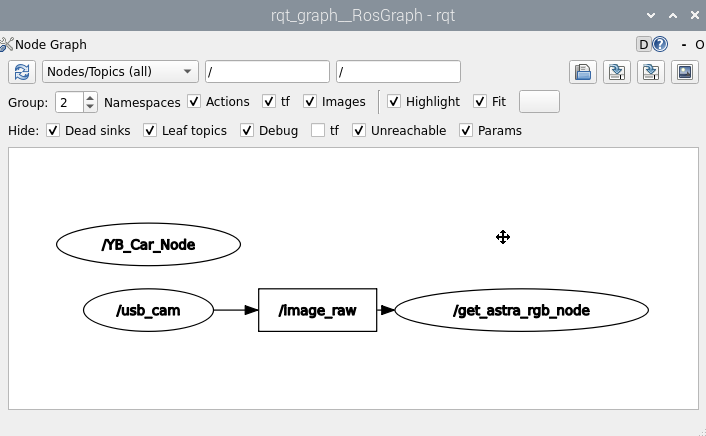706x436 pixels.
Task: Focus the node namespace filter field
Action: pos(267,72)
